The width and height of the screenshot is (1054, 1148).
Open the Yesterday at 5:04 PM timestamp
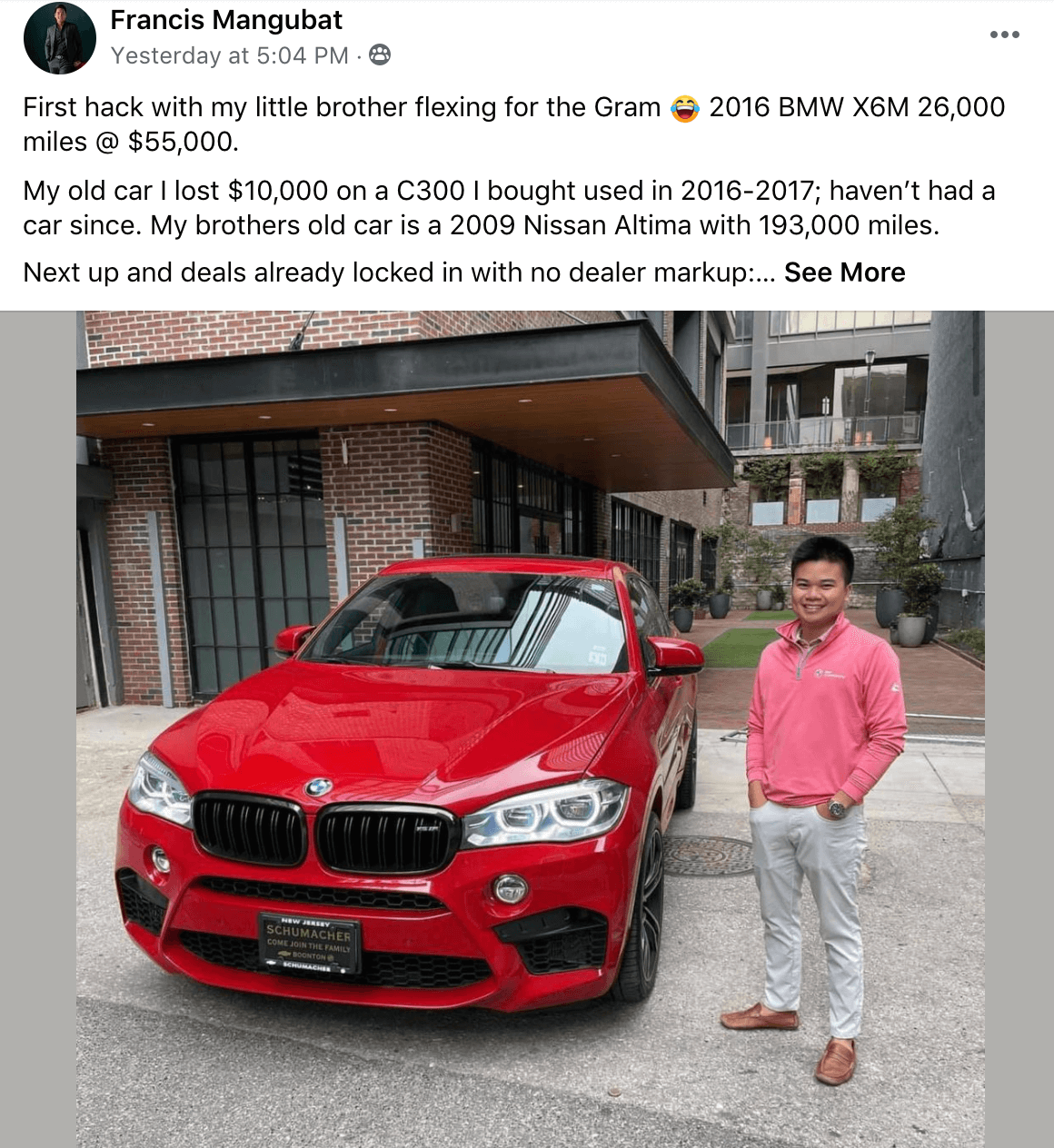coord(229,55)
